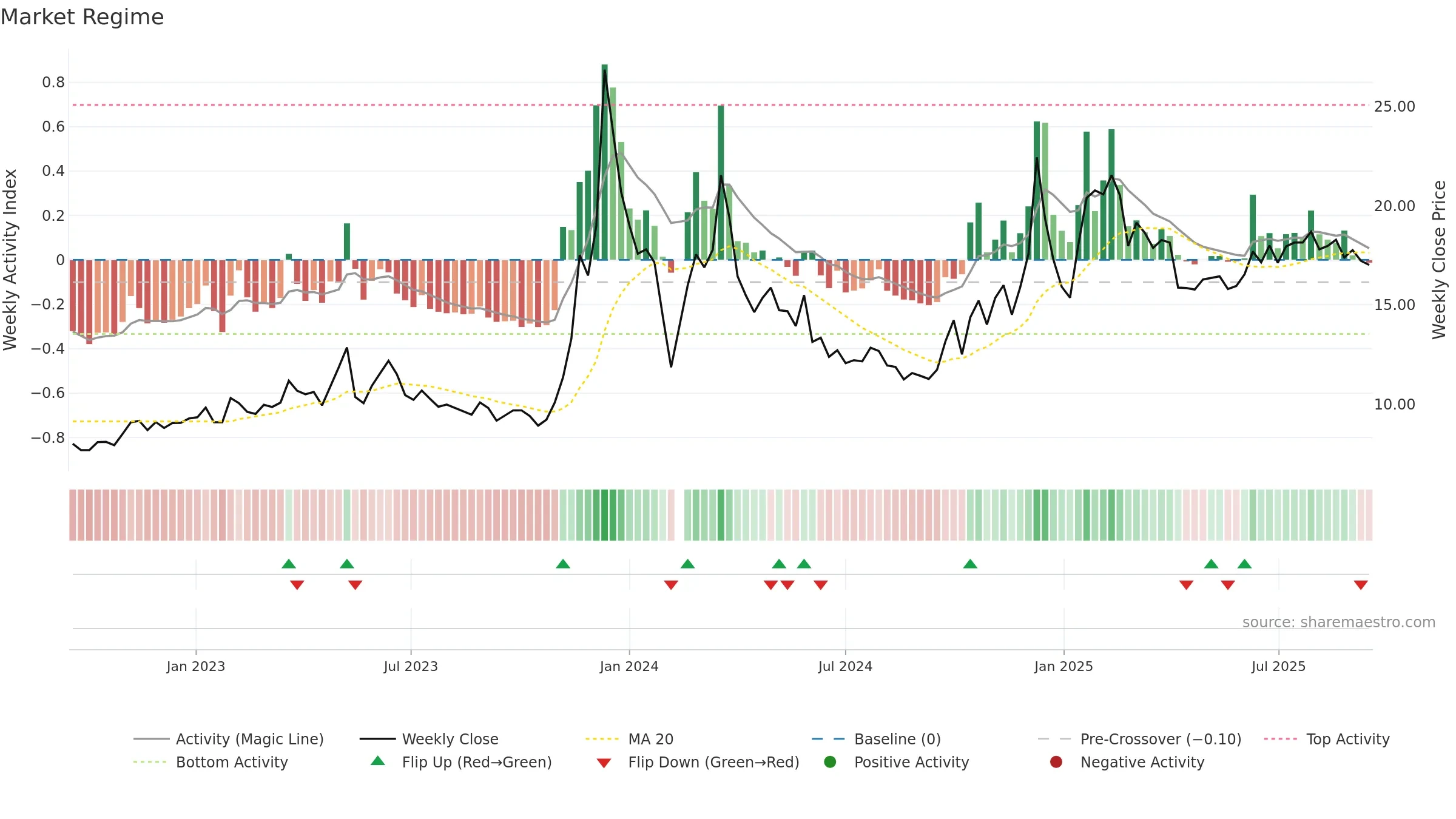
Task: Toggle the Weekly Close legend entry
Action: (x=429, y=739)
